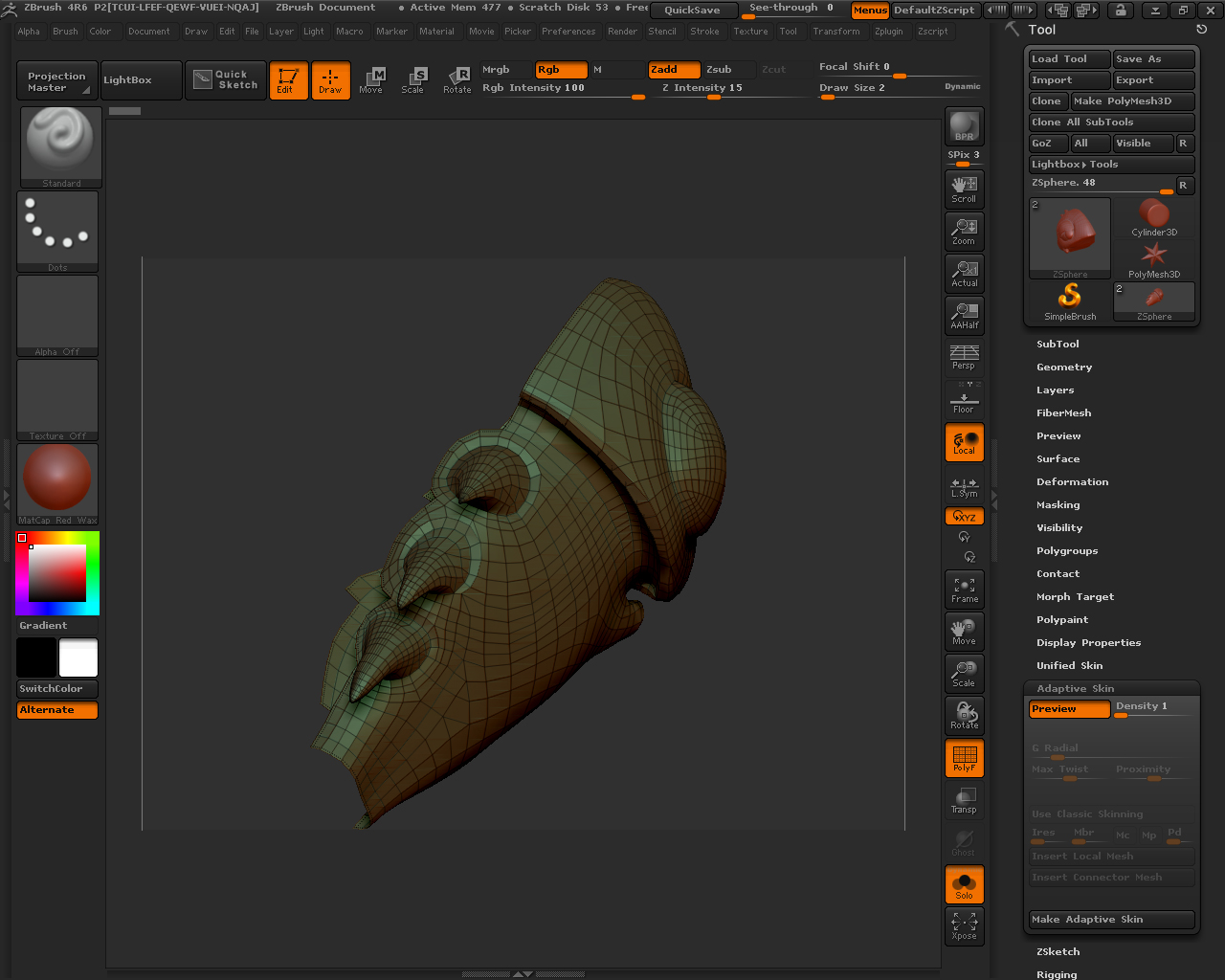Screen dimensions: 1225x980
Task: Toggle the Floor grid
Action: (964, 399)
